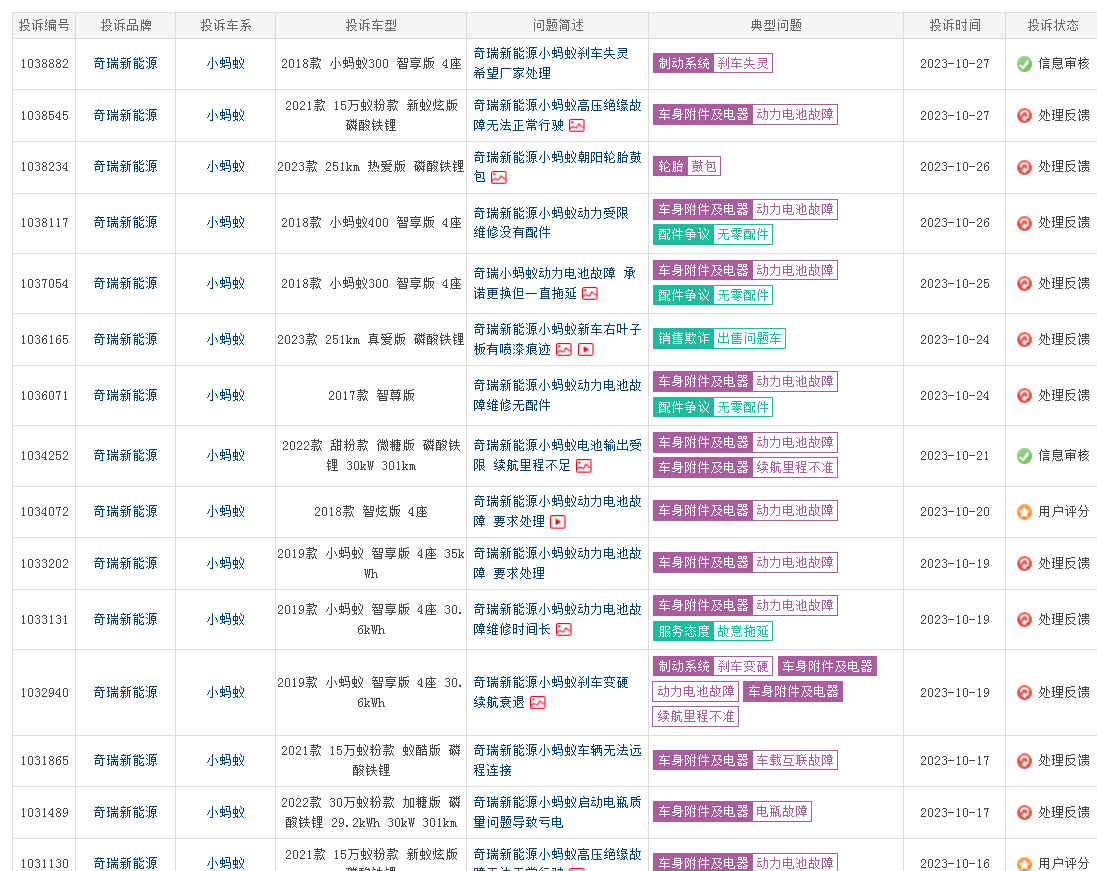The width and height of the screenshot is (1097, 871).
Task: Click the 奇瑞新能源 brand link in row 1033202
Action: click(125, 564)
